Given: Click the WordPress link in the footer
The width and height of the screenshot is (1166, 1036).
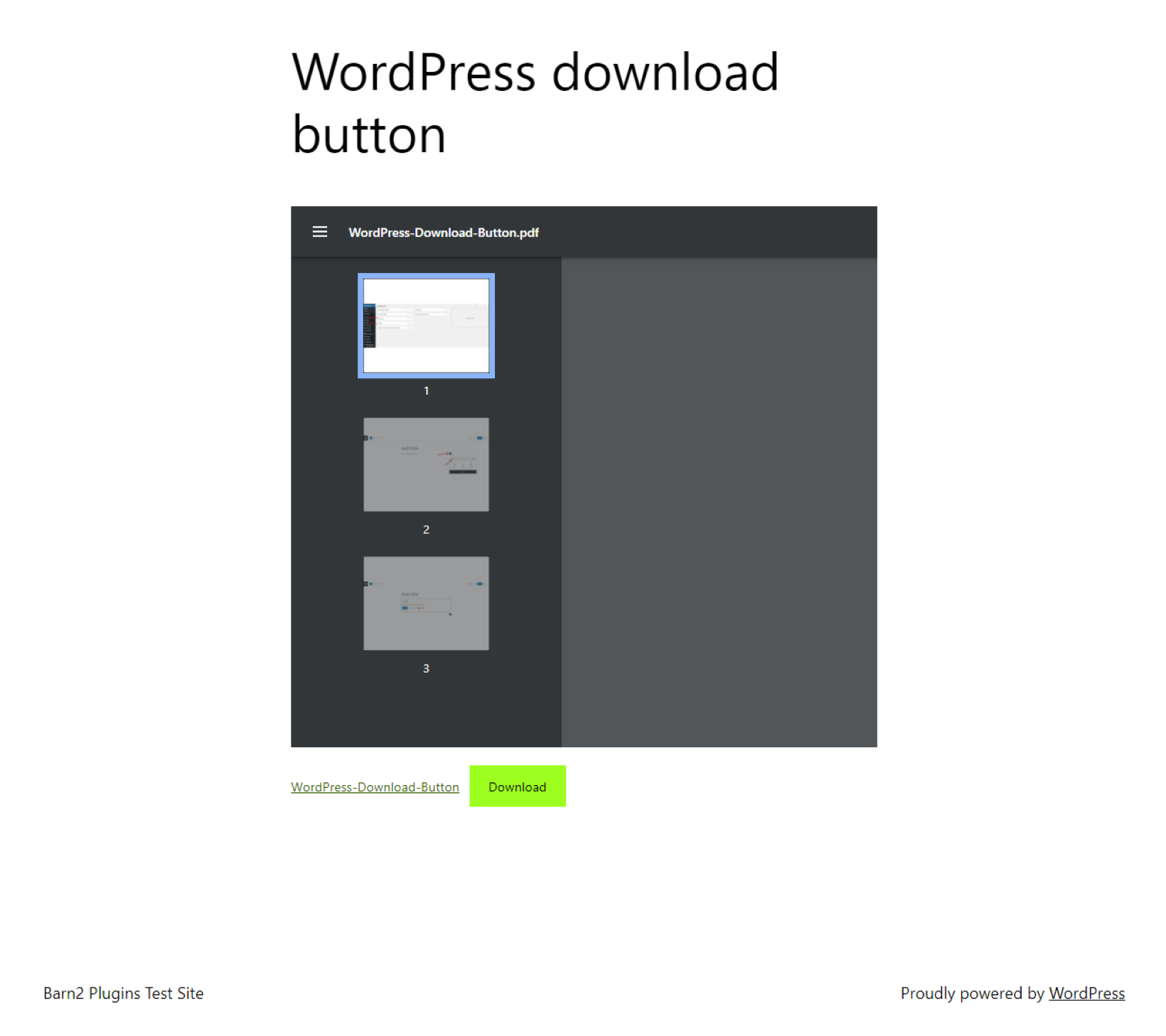Looking at the screenshot, I should [1086, 993].
